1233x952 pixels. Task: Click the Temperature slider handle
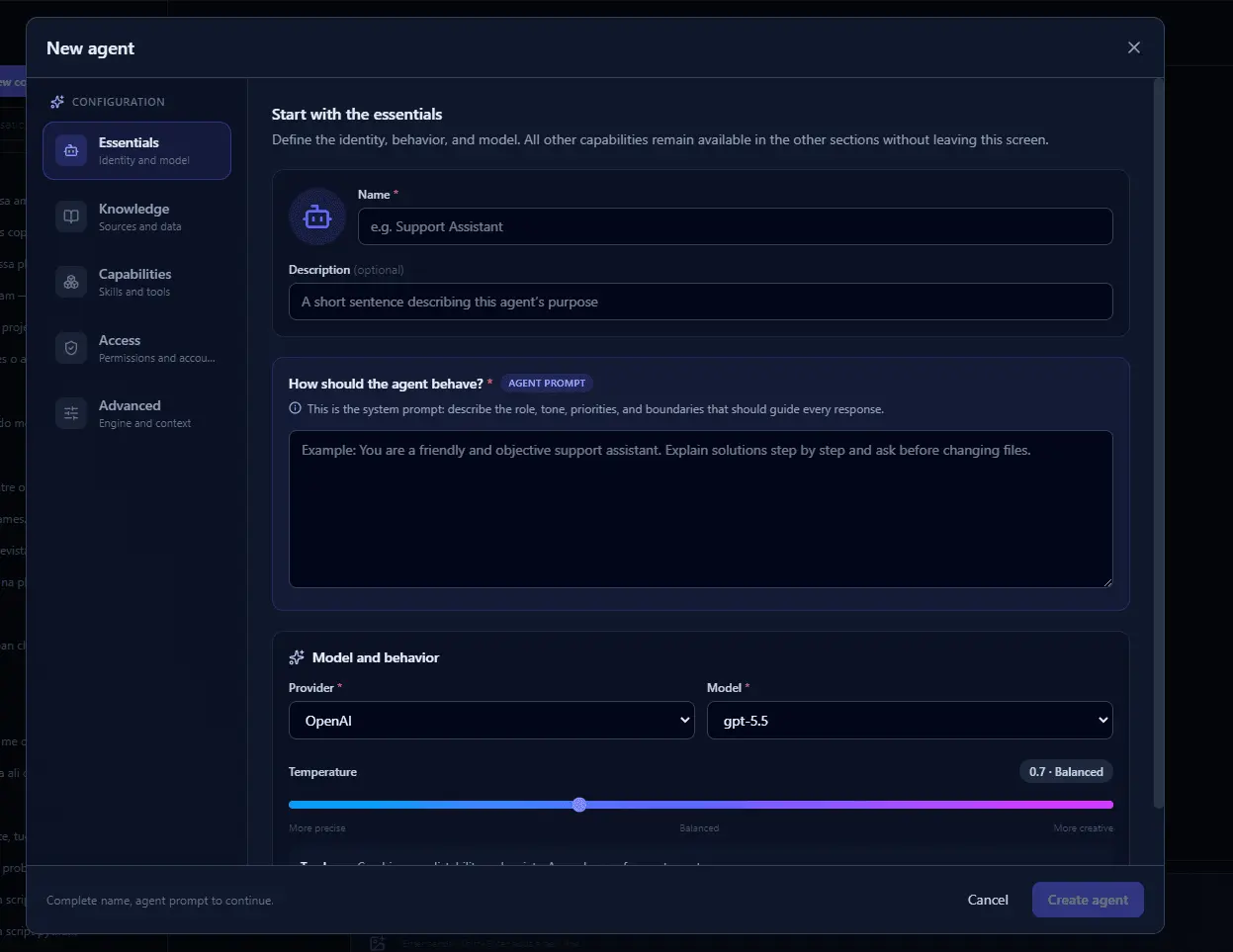click(579, 805)
